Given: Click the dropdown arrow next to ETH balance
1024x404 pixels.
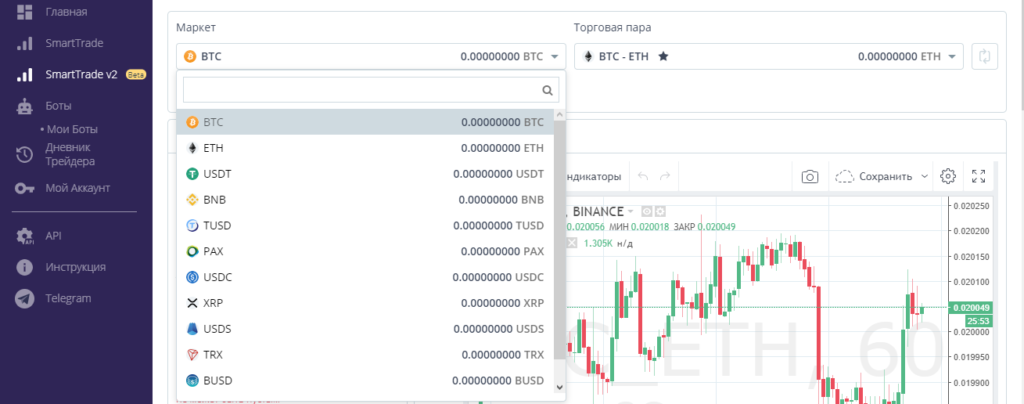Looking at the screenshot, I should (x=952, y=57).
